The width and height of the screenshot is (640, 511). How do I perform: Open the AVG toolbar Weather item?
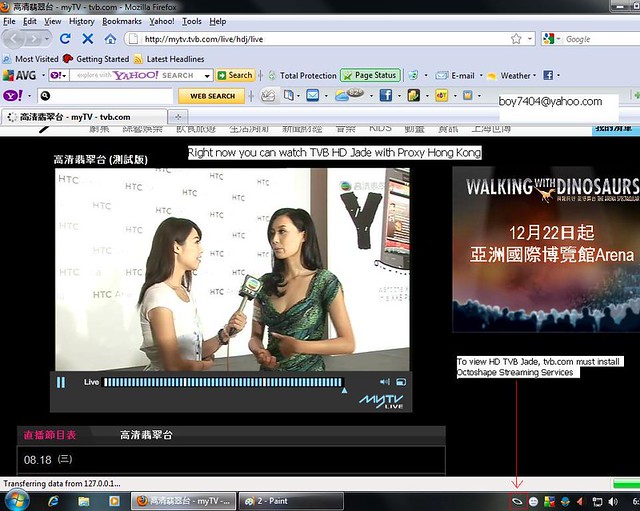[x=509, y=76]
